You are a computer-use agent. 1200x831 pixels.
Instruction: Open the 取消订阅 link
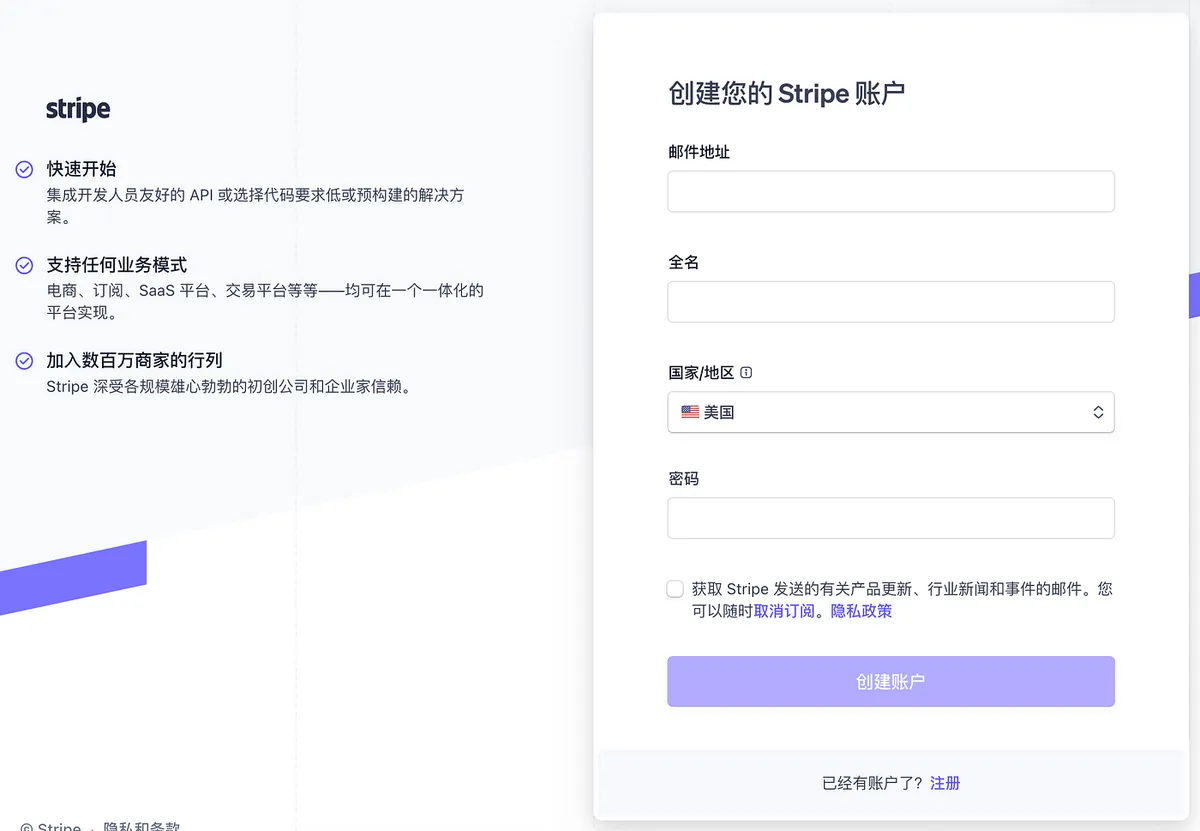pos(784,611)
